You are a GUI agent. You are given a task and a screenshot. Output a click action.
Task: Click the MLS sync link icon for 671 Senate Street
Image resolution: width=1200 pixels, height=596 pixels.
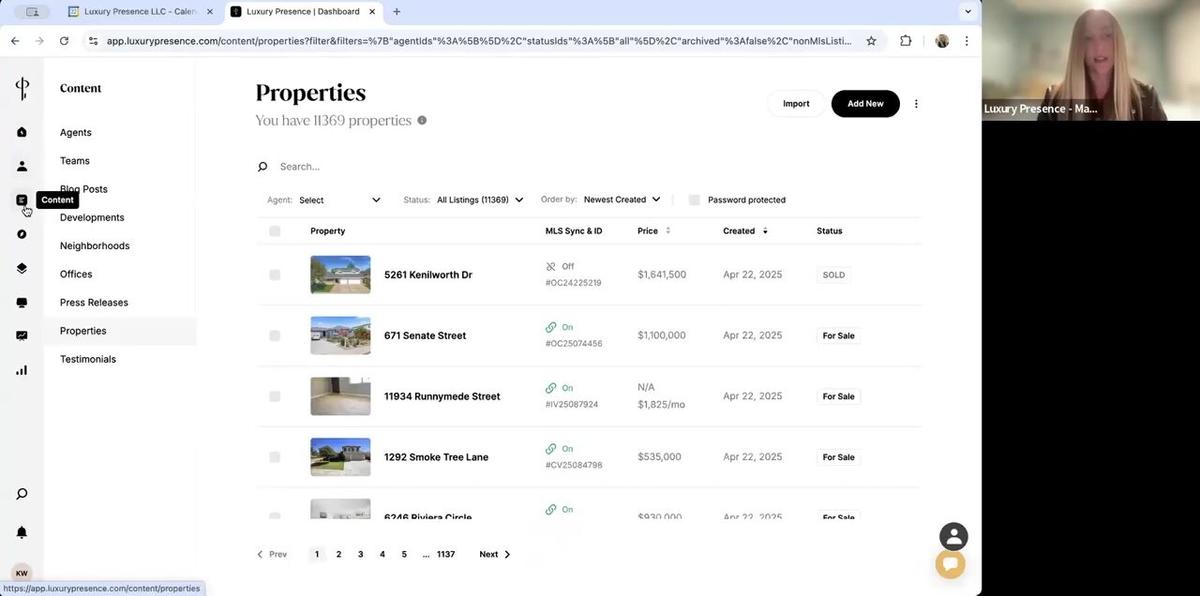coord(551,327)
